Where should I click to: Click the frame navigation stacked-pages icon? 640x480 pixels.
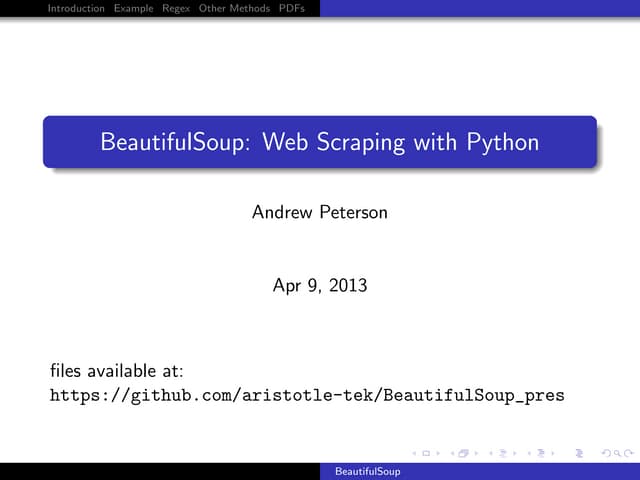(x=463, y=453)
